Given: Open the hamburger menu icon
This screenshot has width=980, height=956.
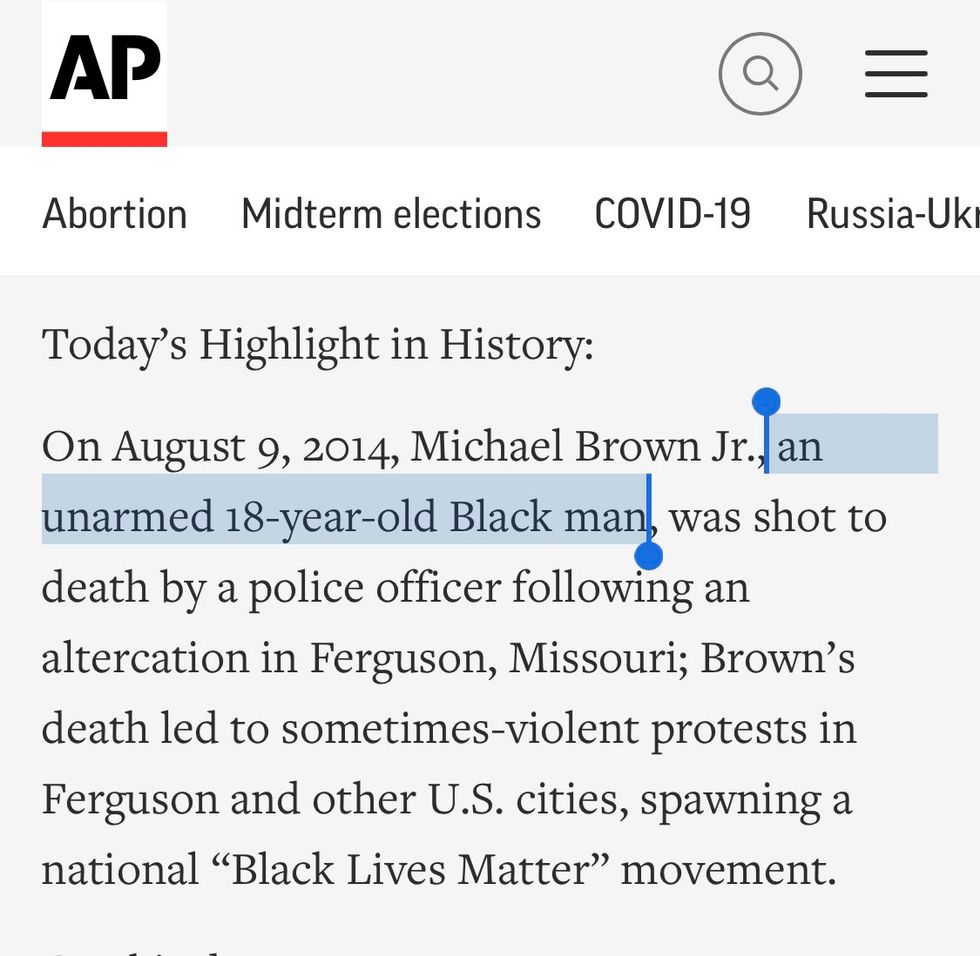Looking at the screenshot, I should pos(896,73).
